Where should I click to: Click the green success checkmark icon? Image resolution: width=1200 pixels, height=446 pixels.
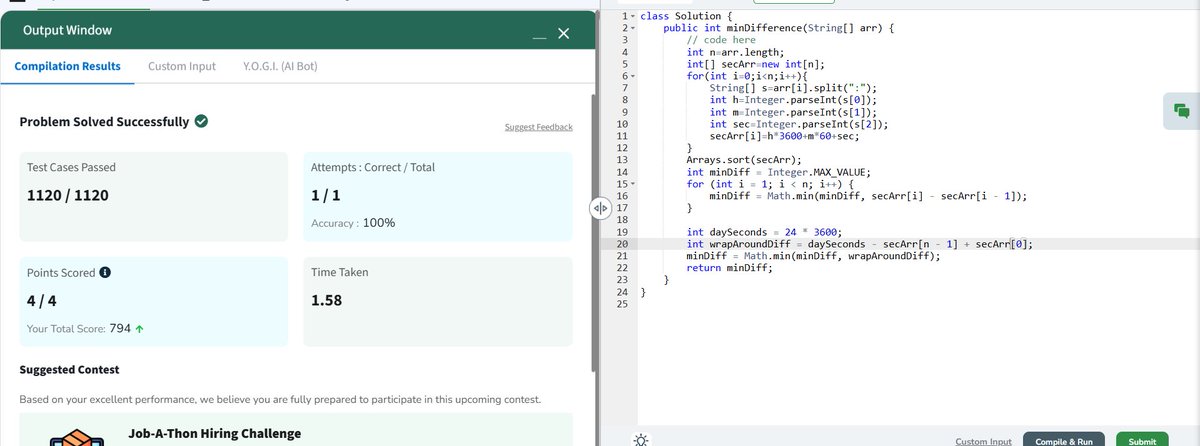pos(201,122)
